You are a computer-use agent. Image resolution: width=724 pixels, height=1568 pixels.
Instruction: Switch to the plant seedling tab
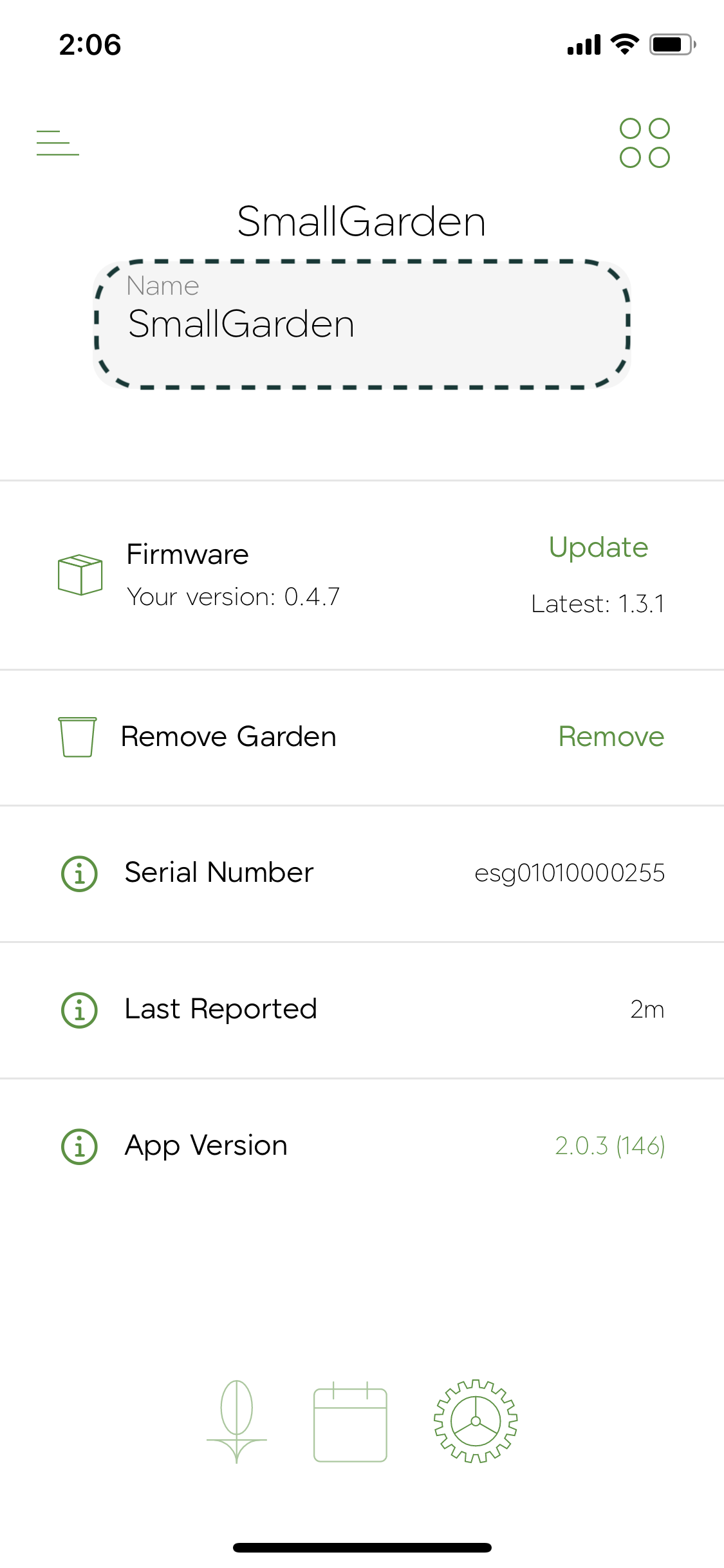237,1421
